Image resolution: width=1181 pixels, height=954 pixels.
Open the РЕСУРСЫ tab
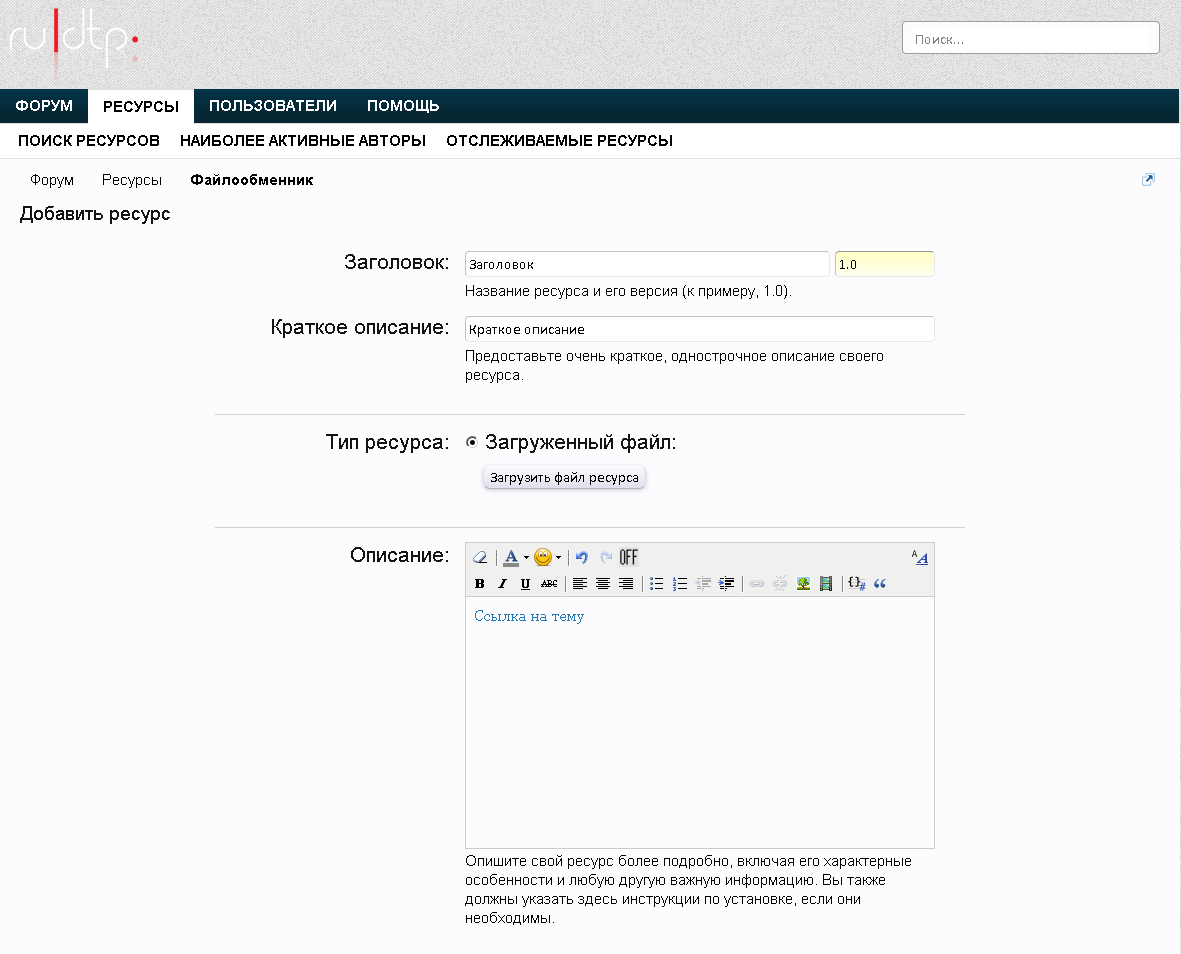[x=141, y=106]
